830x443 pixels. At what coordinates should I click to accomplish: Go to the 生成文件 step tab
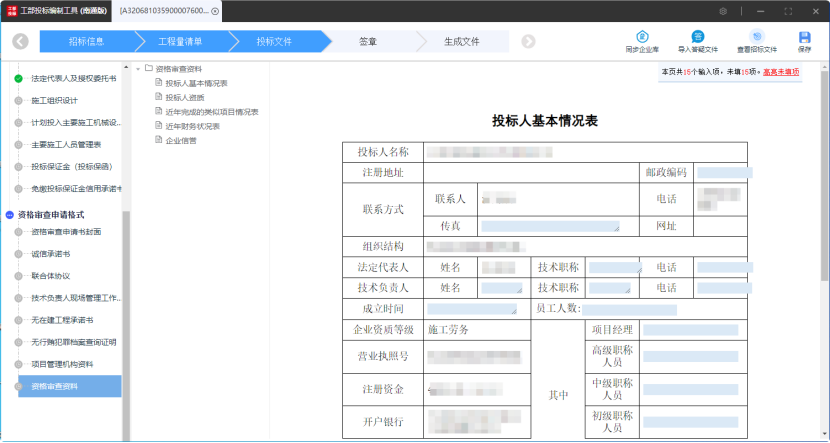pos(462,42)
